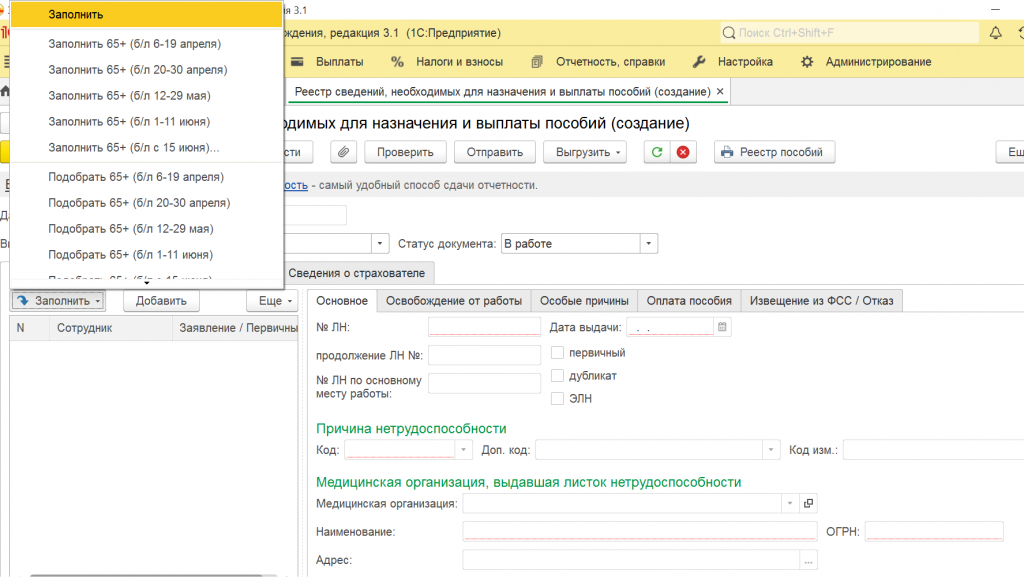Click the Проверить button

click(405, 152)
